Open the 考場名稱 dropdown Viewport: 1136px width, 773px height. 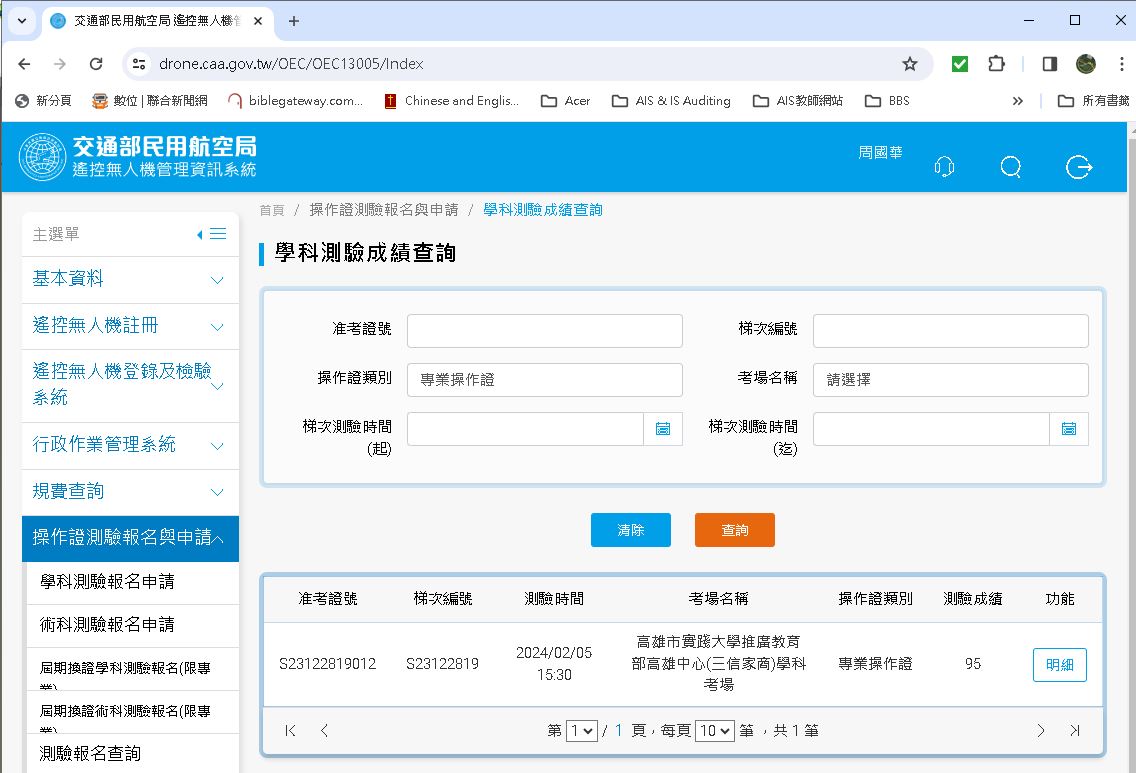tap(950, 380)
